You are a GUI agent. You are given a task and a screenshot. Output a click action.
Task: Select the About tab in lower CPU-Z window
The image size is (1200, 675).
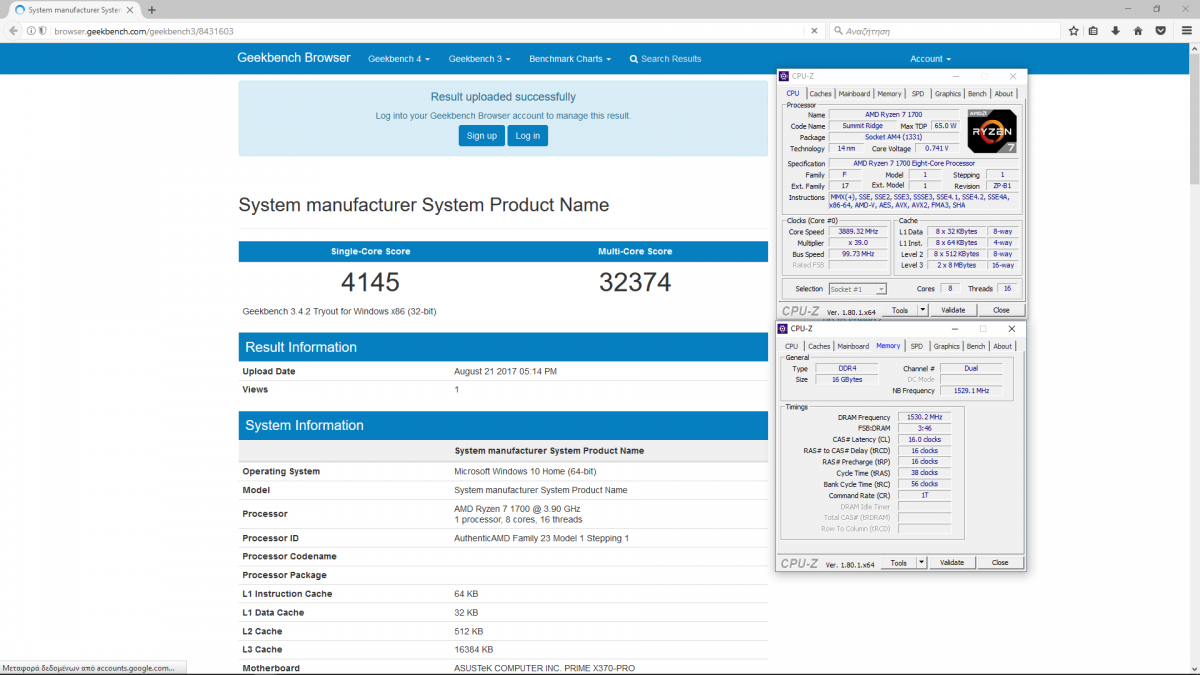(x=1003, y=346)
